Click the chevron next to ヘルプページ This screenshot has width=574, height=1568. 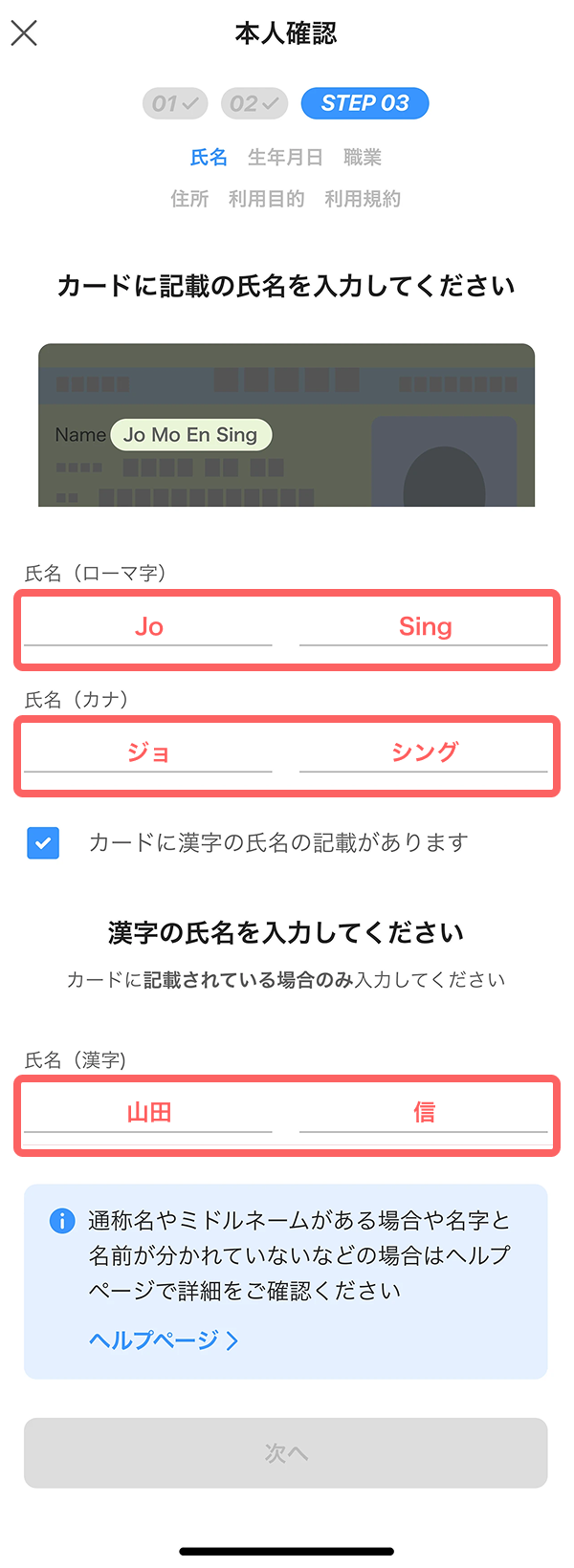pyautogui.click(x=232, y=1340)
